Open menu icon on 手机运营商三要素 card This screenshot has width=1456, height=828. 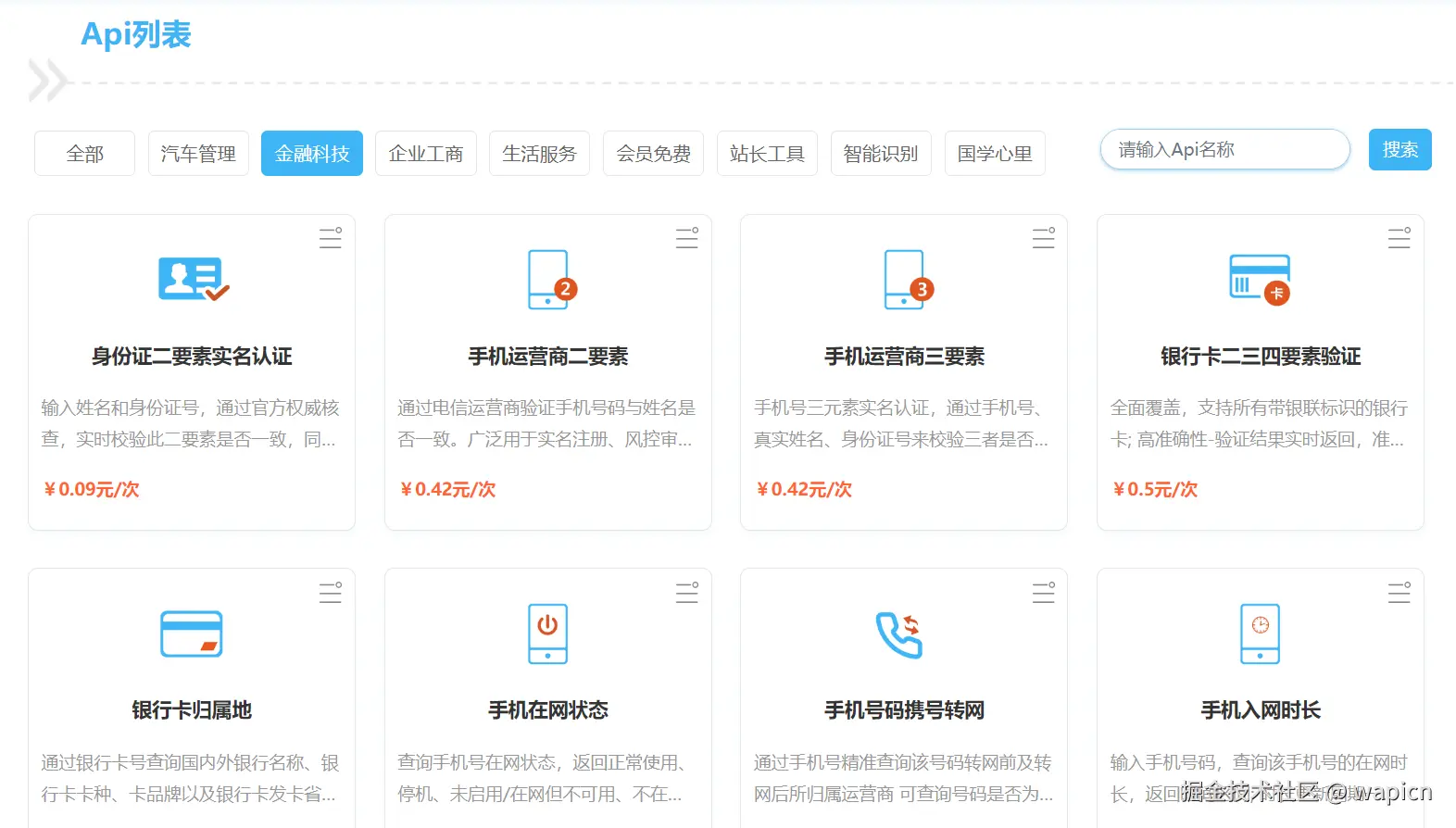click(1044, 238)
